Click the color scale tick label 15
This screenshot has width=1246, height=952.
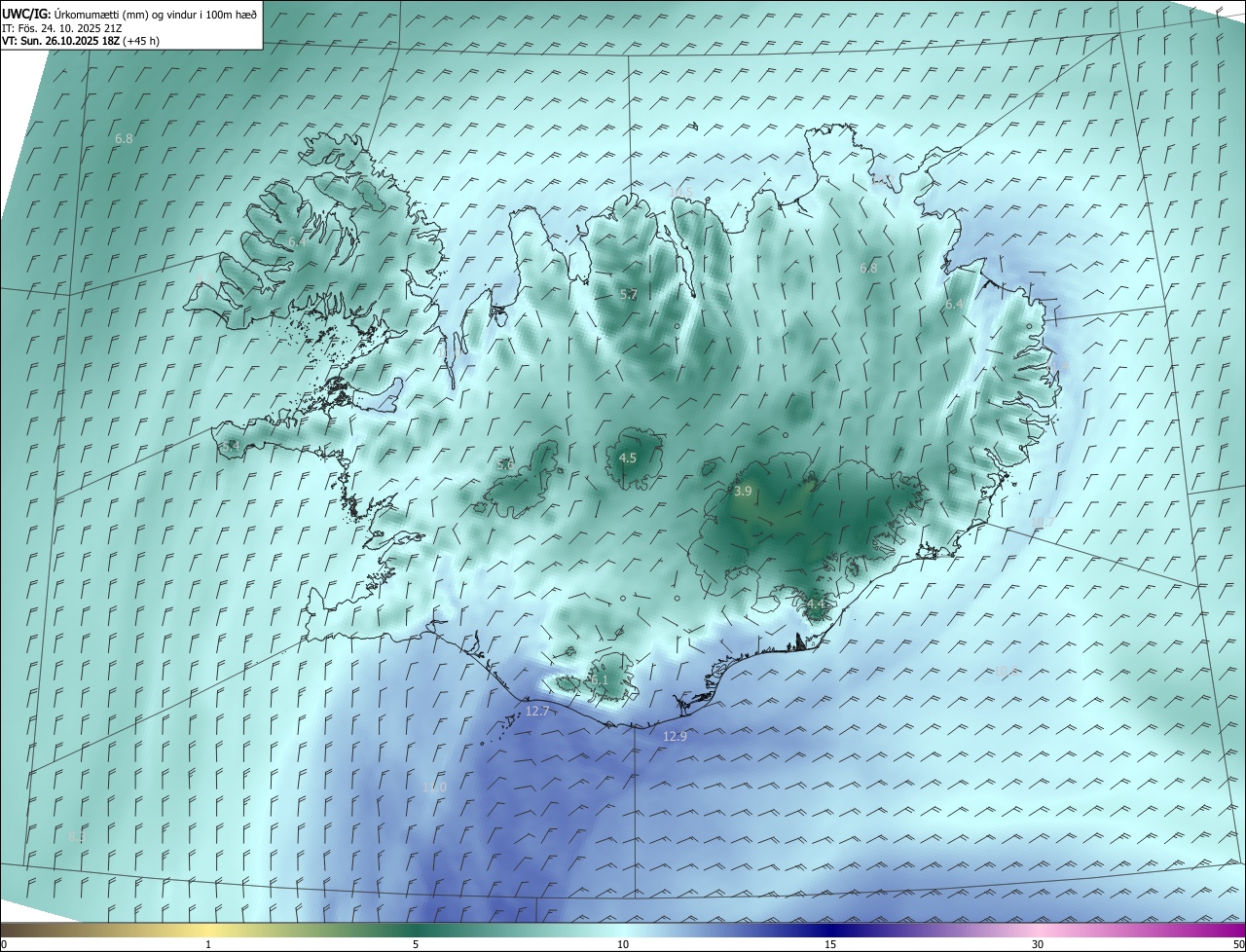[830, 945]
